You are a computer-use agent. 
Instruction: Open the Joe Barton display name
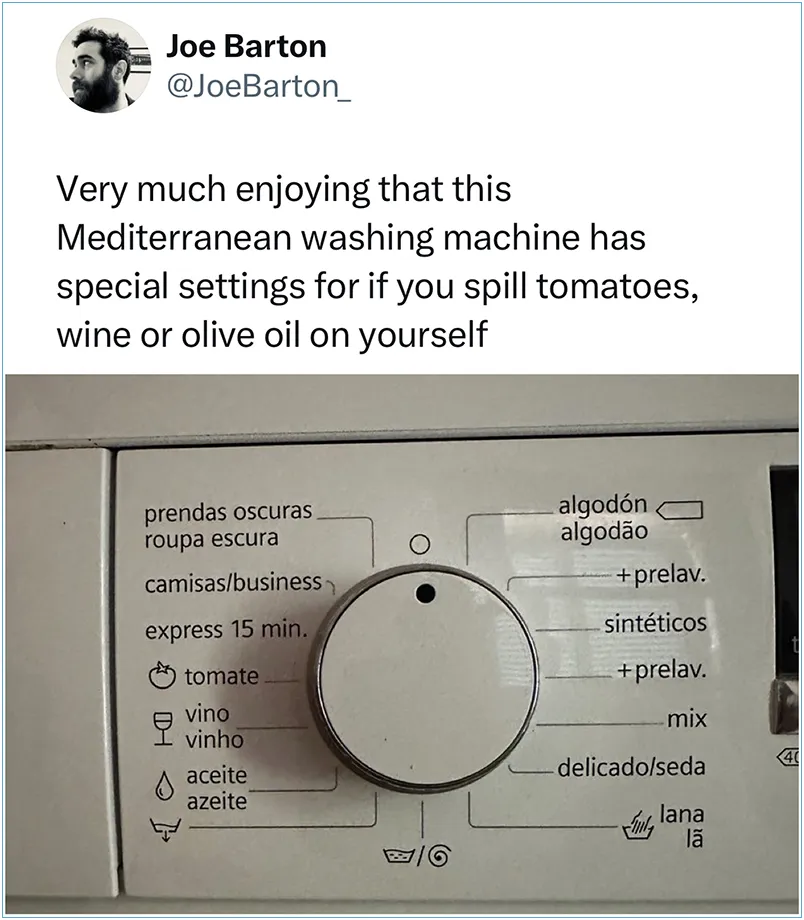(x=246, y=46)
